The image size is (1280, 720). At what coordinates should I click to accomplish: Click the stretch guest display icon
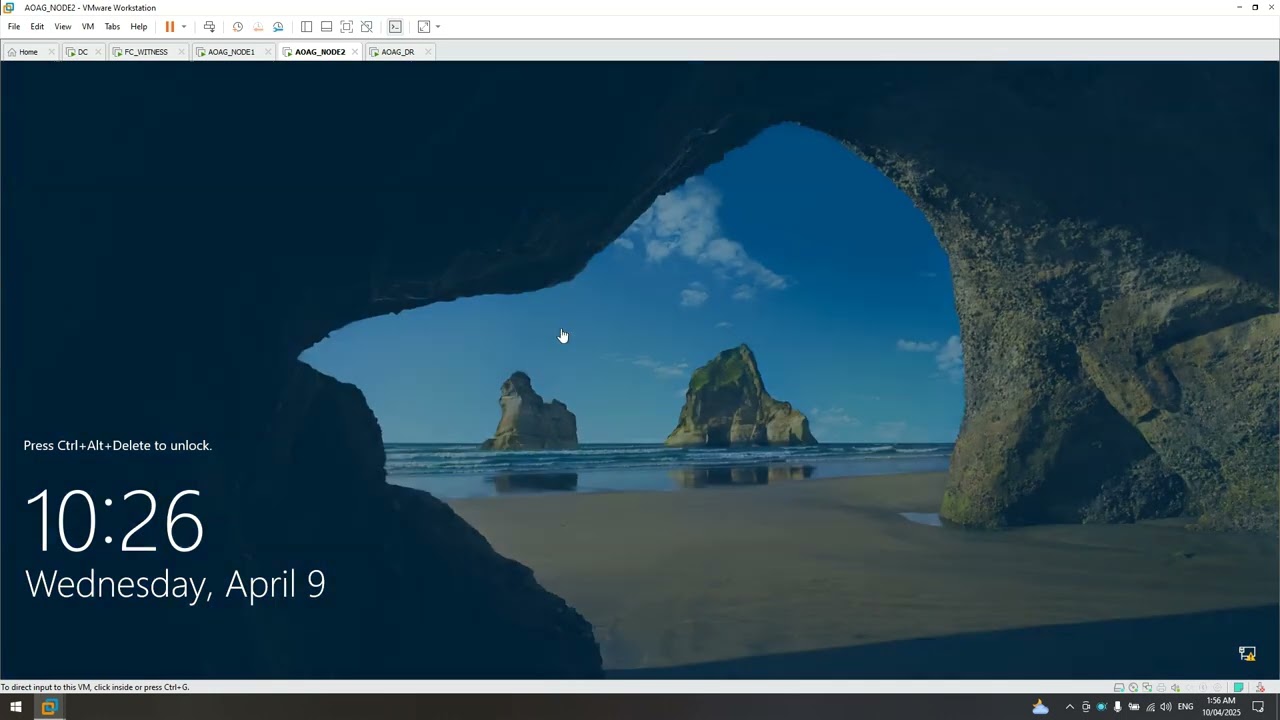tap(424, 27)
